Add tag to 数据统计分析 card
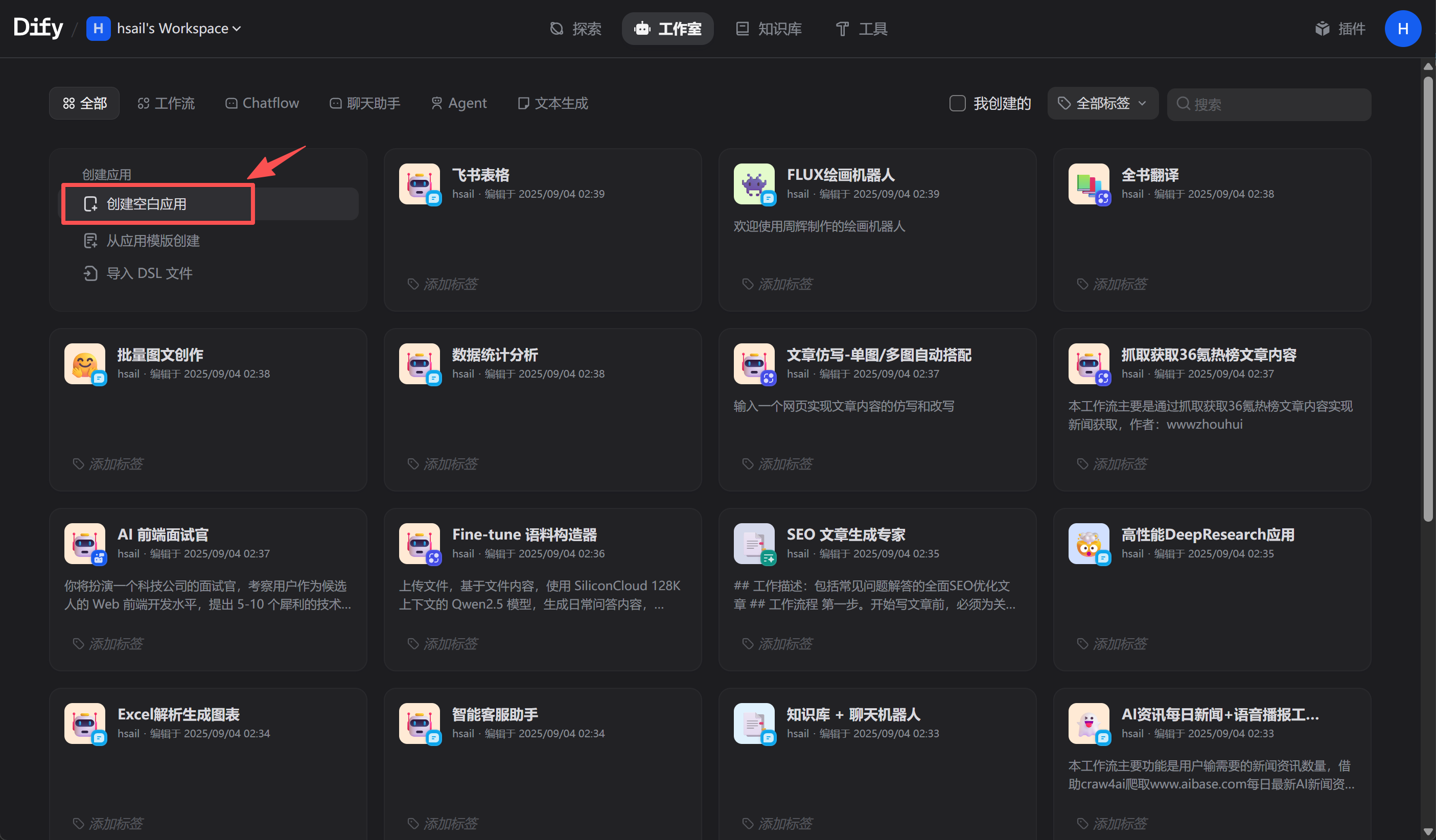The image size is (1436, 840). click(443, 463)
